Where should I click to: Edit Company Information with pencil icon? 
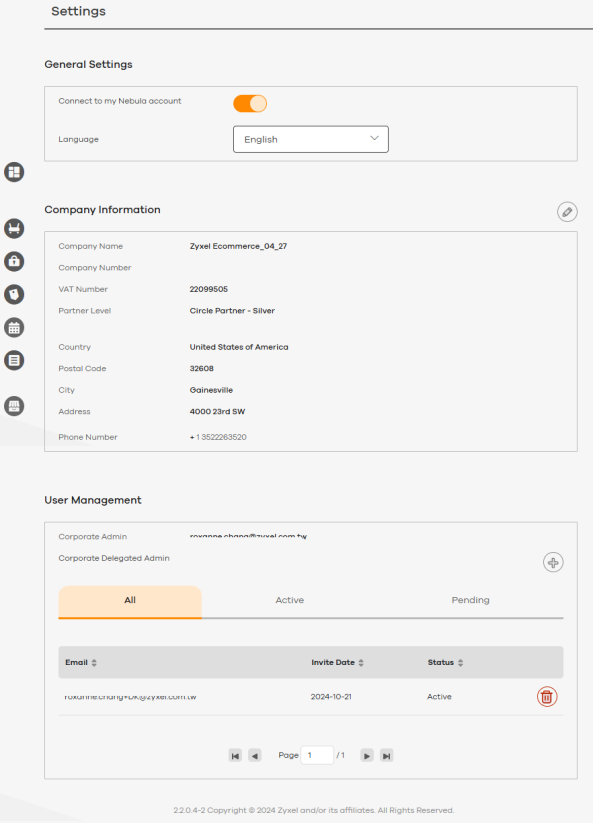[x=567, y=212]
